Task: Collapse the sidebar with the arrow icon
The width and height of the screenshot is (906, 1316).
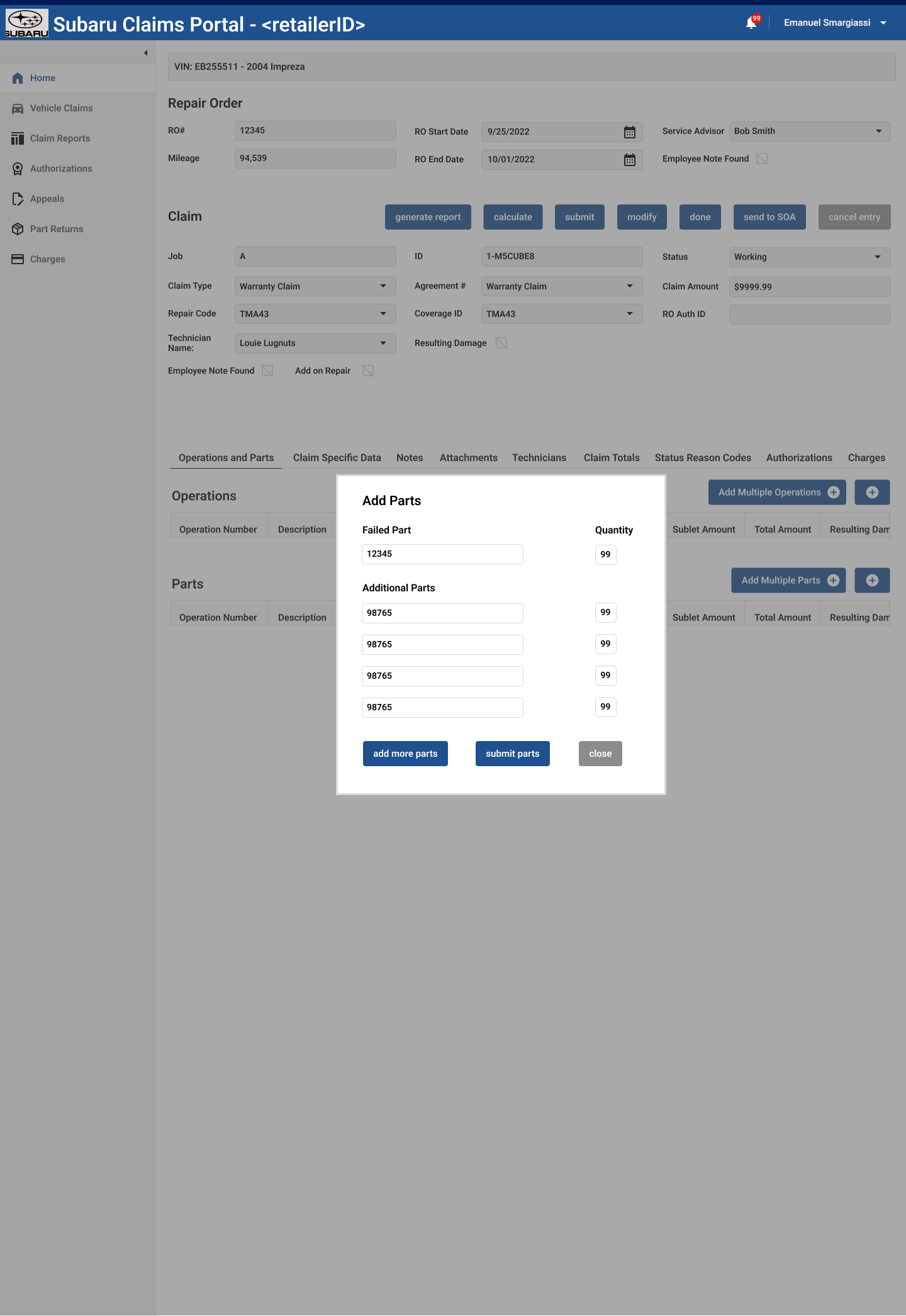Action: click(x=145, y=53)
